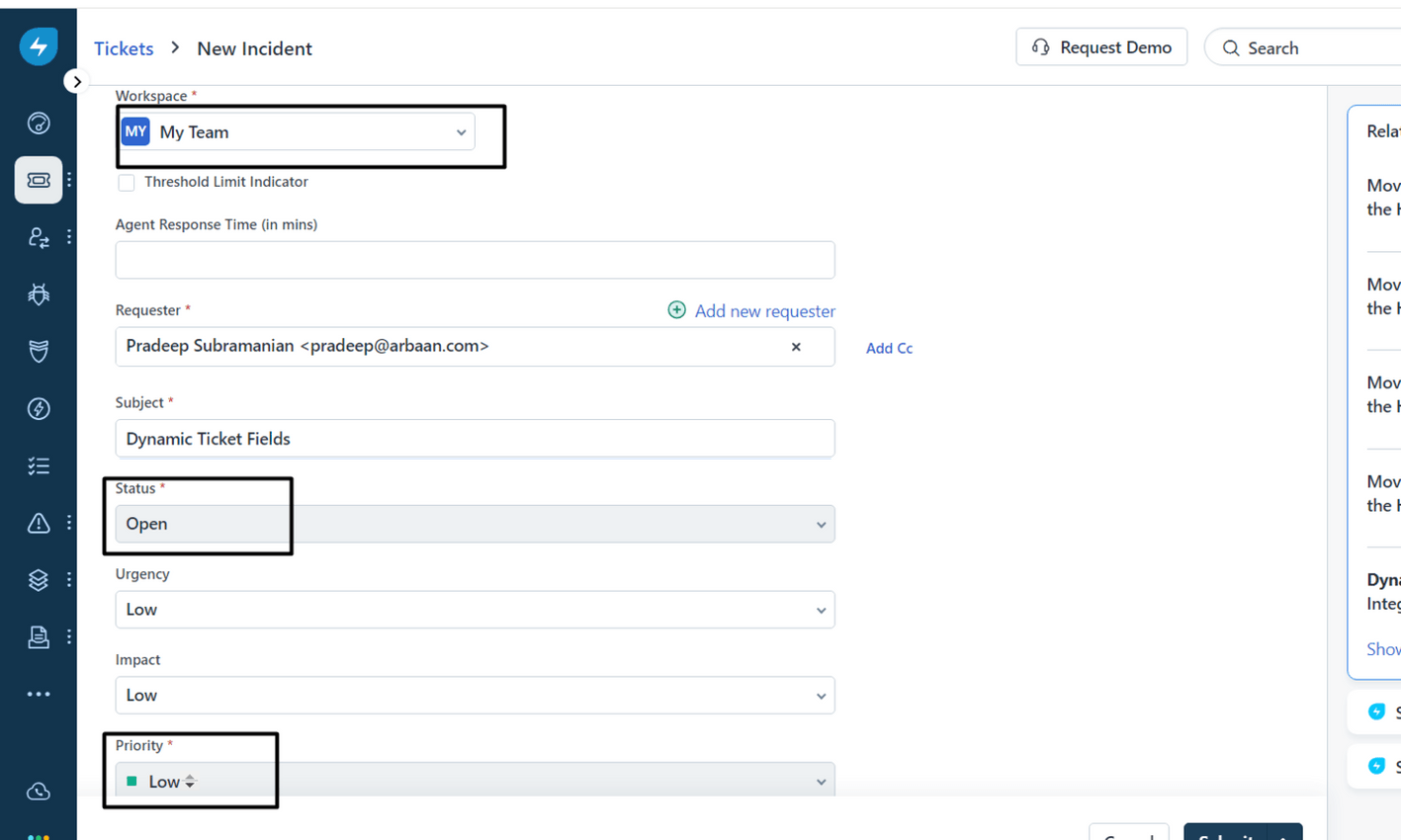This screenshot has height=840, width=1401.
Task: Open the shield-shaped Changes icon
Action: point(38,352)
